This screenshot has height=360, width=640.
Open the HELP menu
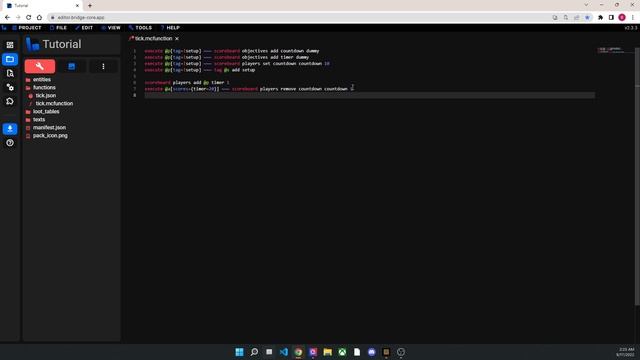[170, 28]
